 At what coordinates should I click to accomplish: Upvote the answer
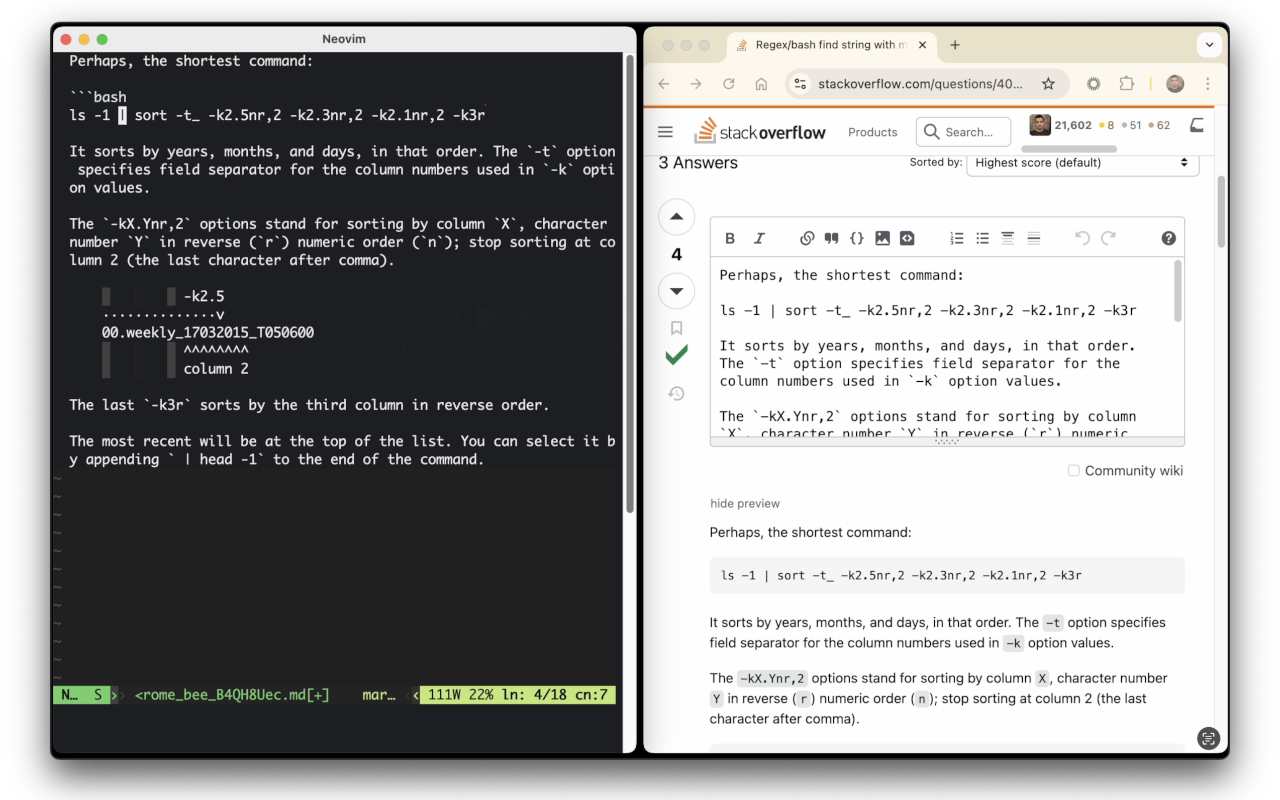tap(676, 217)
